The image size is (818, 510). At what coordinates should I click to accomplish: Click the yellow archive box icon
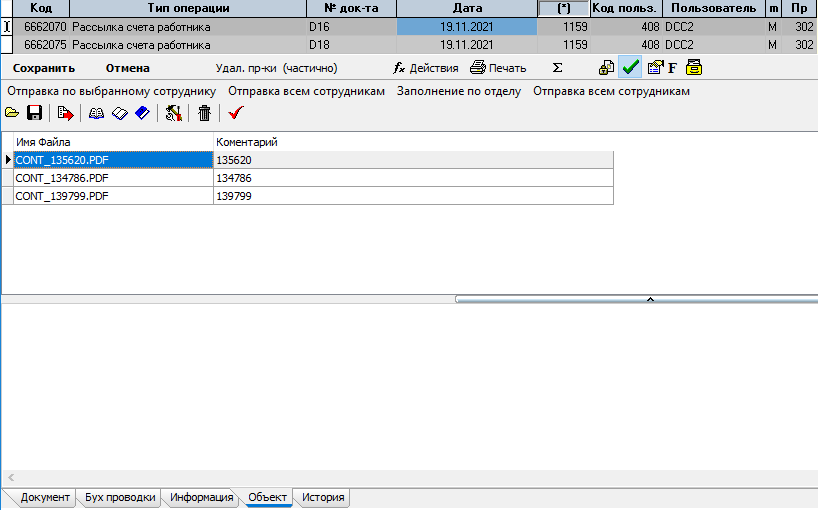pos(694,68)
